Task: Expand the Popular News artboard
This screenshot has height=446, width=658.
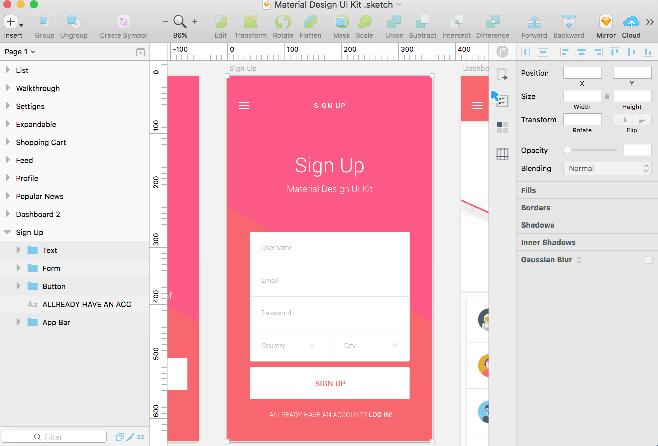Action: coord(8,196)
